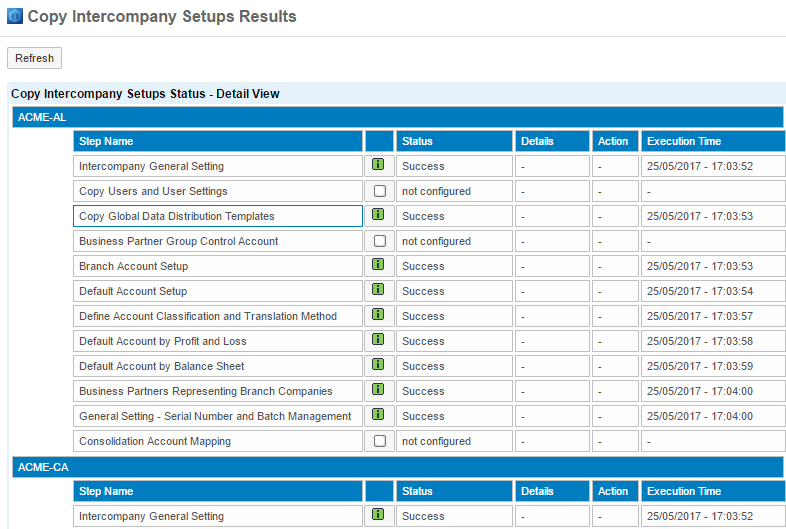
Task: Click green status icon for ACME-AL Intercompany General Setting
Action: coord(378,165)
